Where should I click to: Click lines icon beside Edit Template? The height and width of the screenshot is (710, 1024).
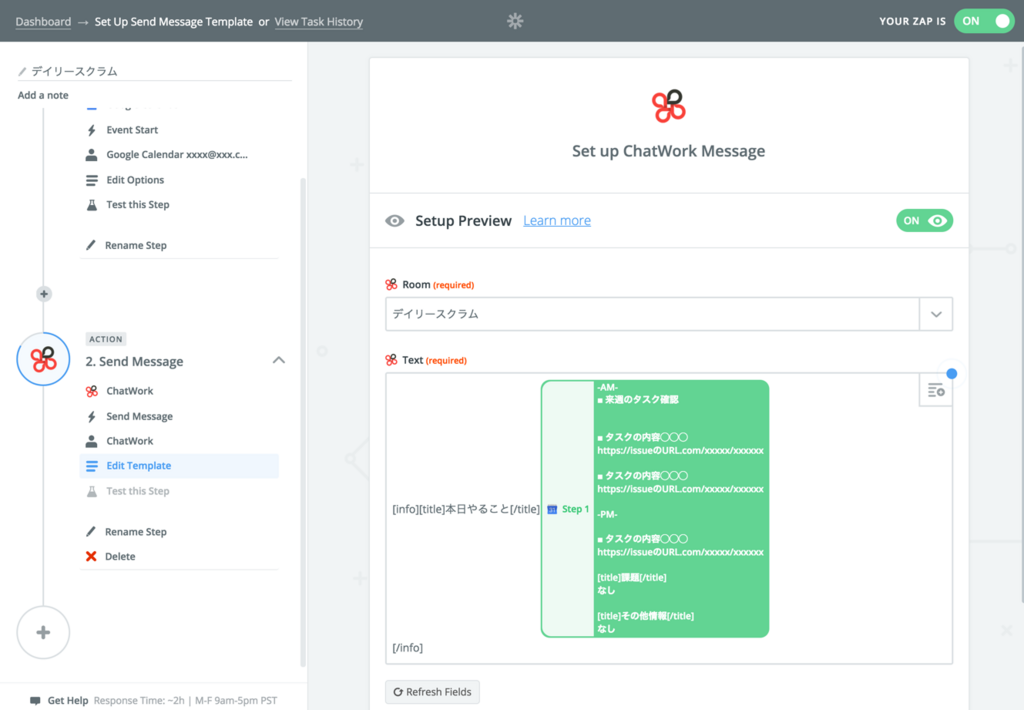coord(91,466)
